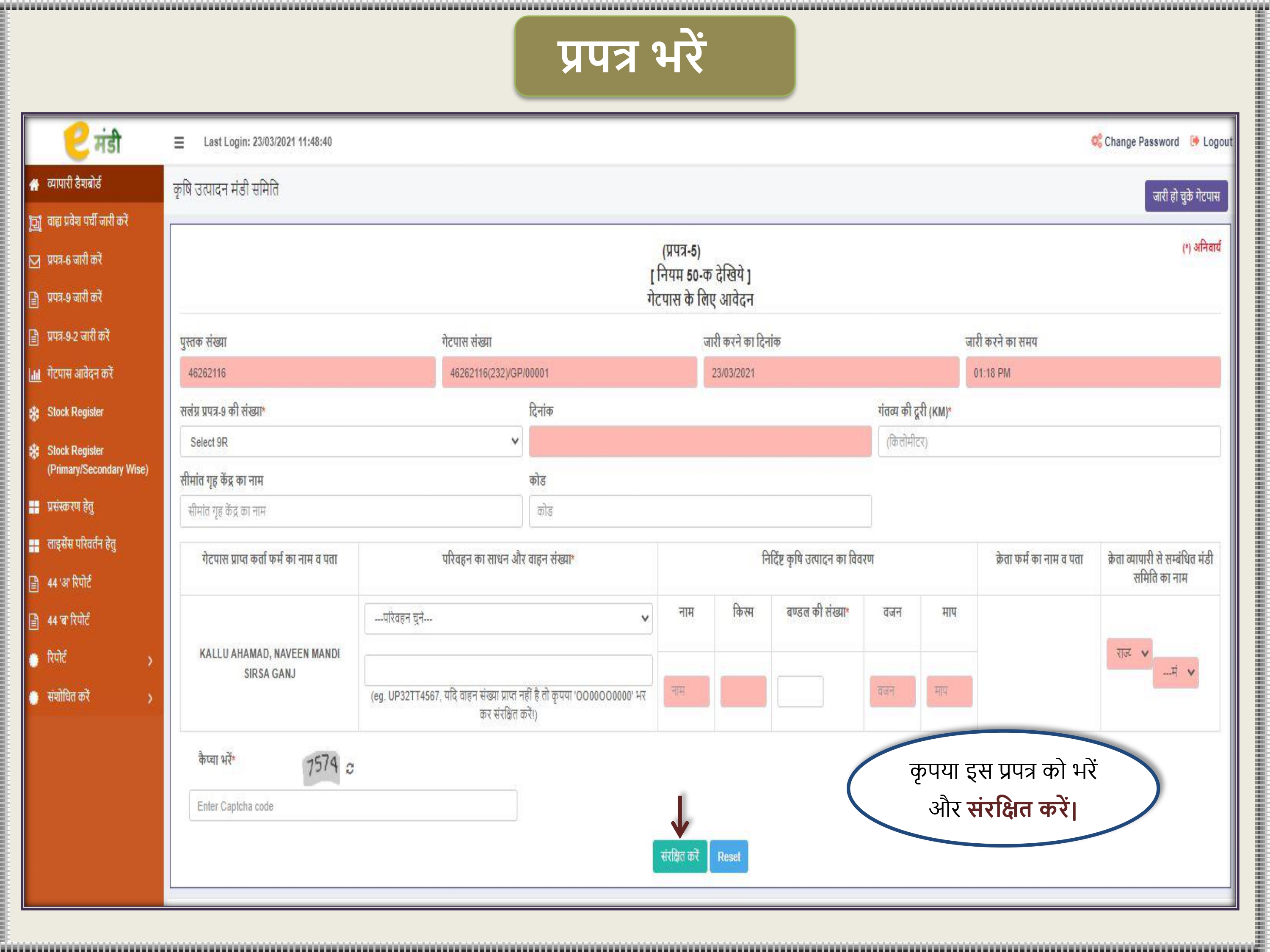The width and height of the screenshot is (1270, 952).
Task: Click the document icon beside 44 'अ' रिपोर्ट
Action: 34,583
